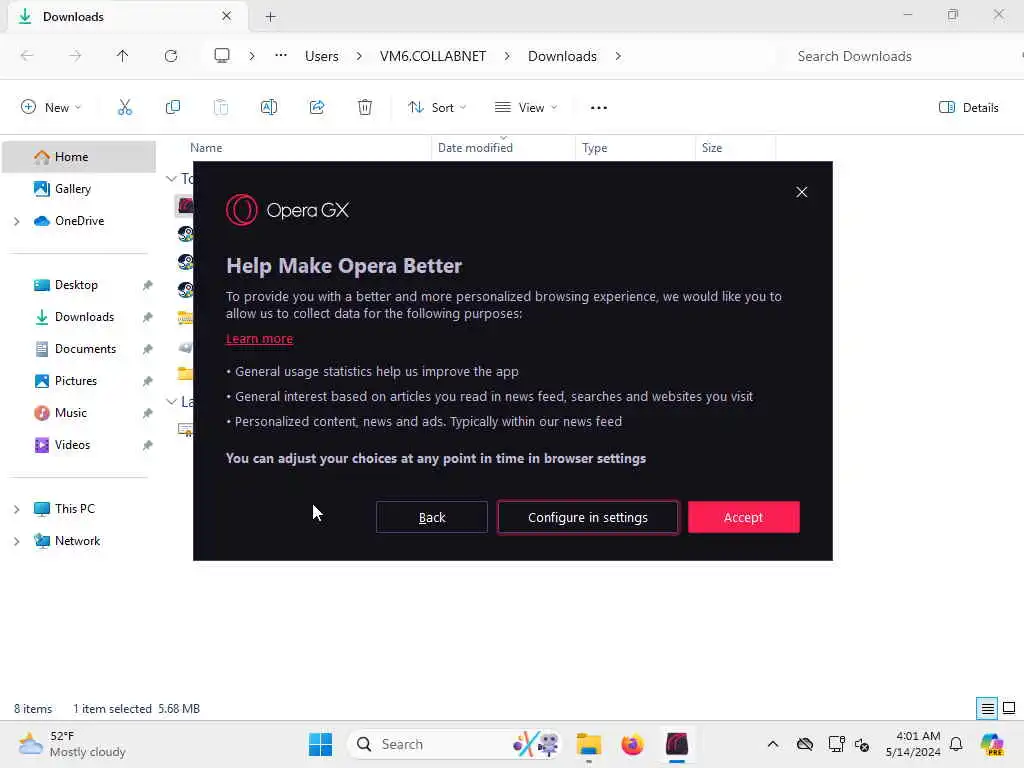
Task: Go Back in the Opera GX installer
Action: tap(432, 517)
